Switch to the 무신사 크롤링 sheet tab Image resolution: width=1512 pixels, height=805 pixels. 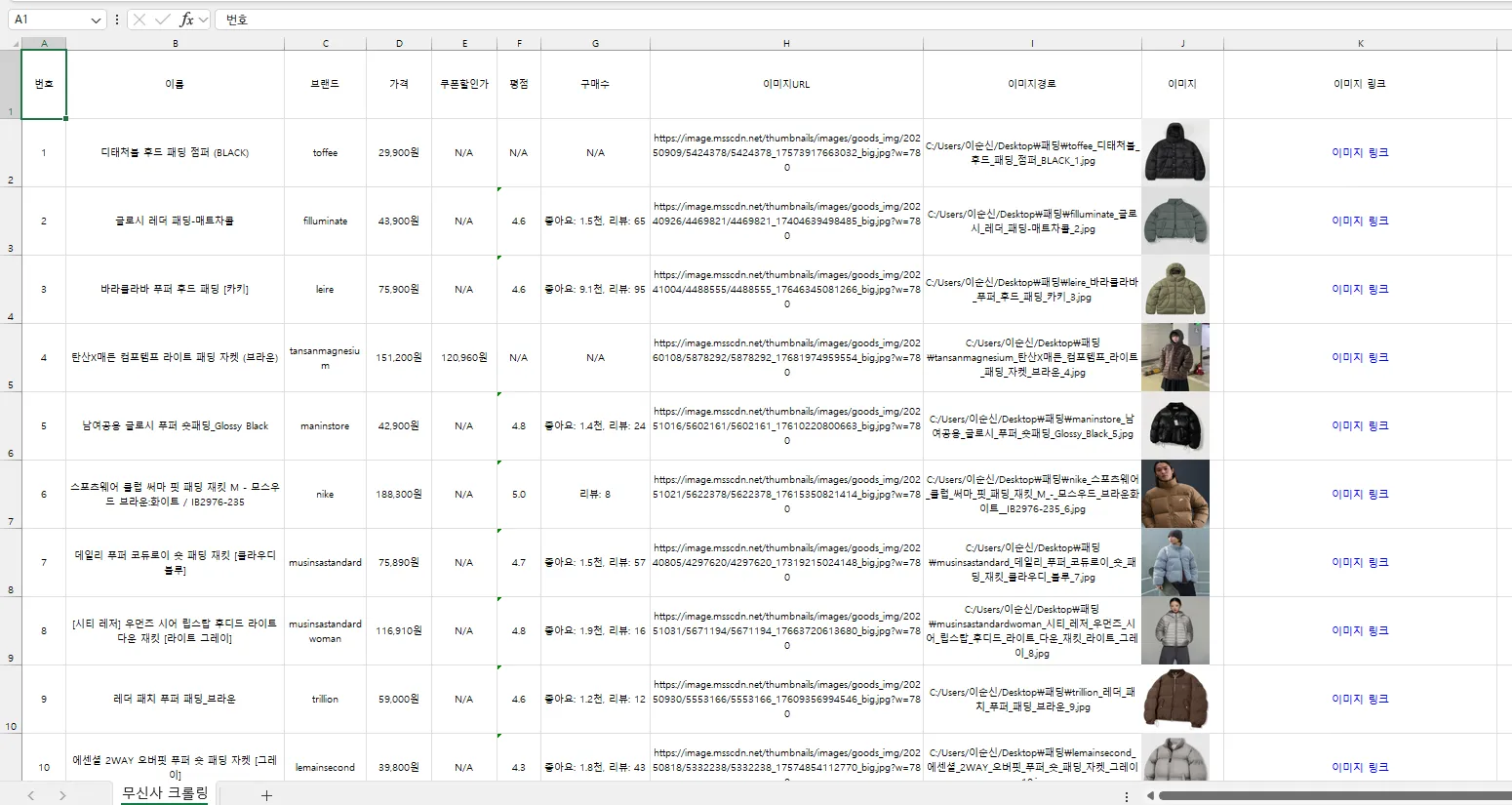pos(165,793)
